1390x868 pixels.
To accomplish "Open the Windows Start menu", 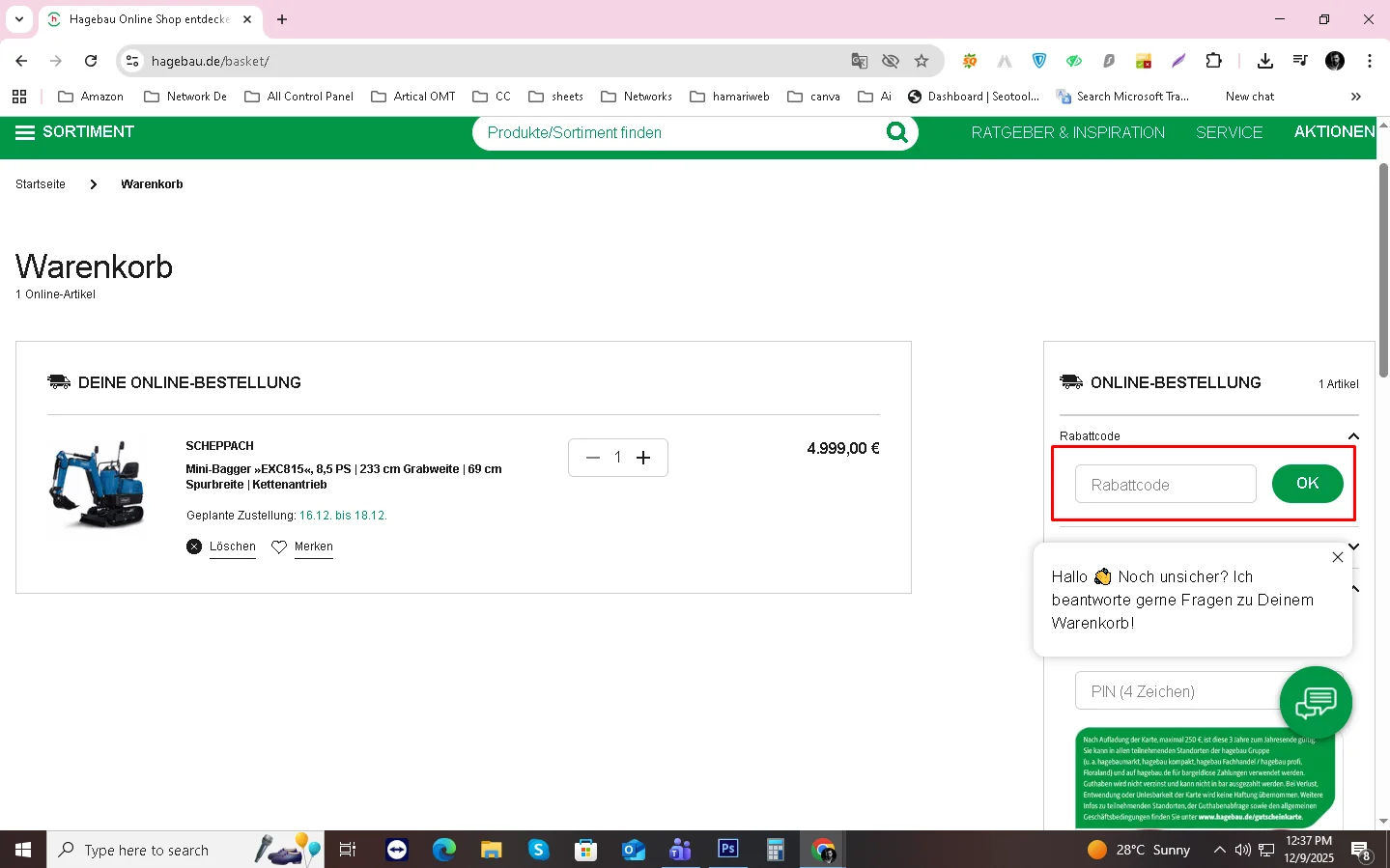I will (23, 850).
